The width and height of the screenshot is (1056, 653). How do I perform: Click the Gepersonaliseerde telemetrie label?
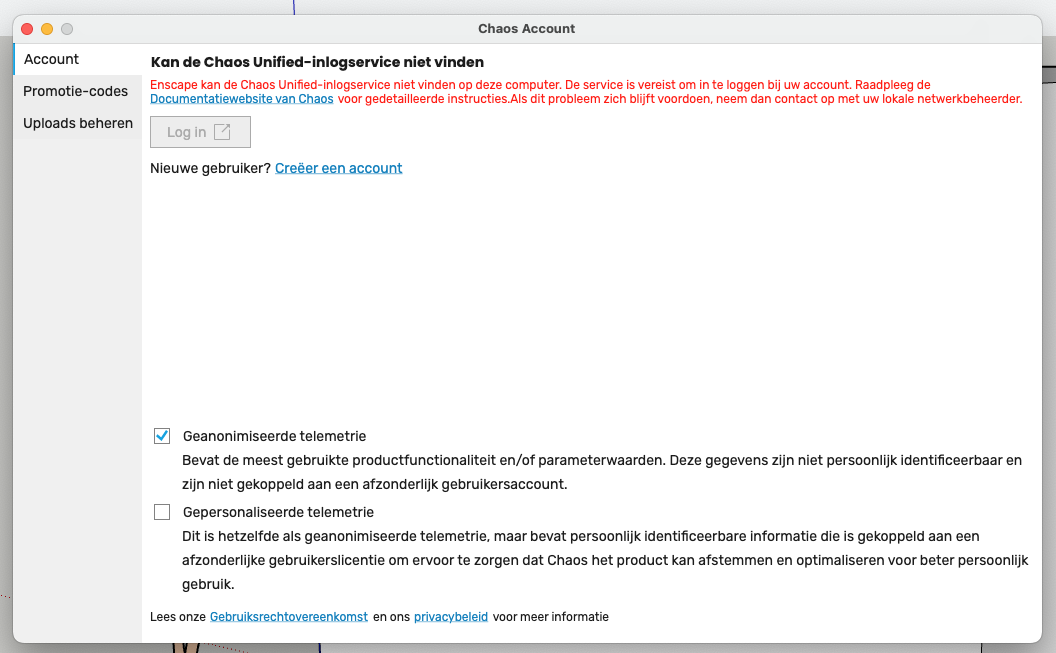[x=278, y=512]
